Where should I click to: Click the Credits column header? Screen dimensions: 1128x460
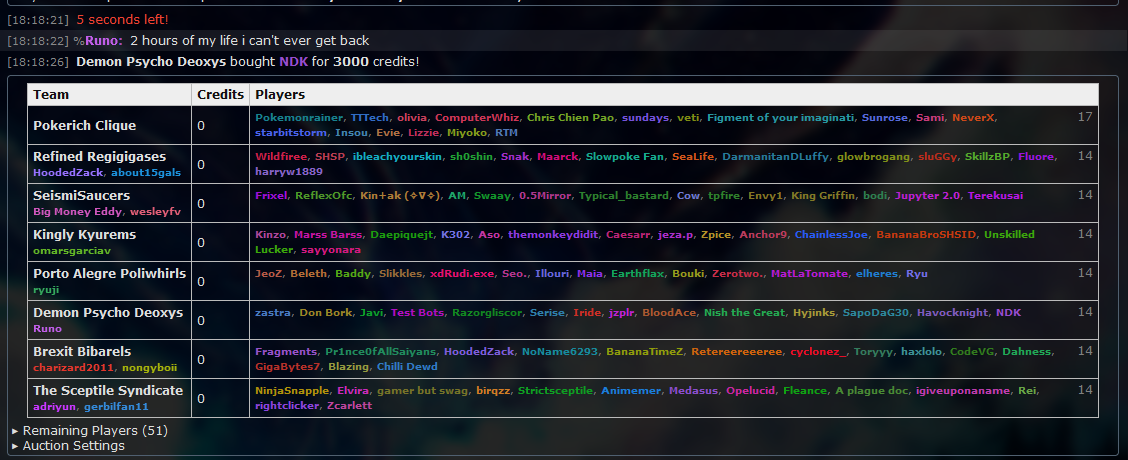pos(220,95)
